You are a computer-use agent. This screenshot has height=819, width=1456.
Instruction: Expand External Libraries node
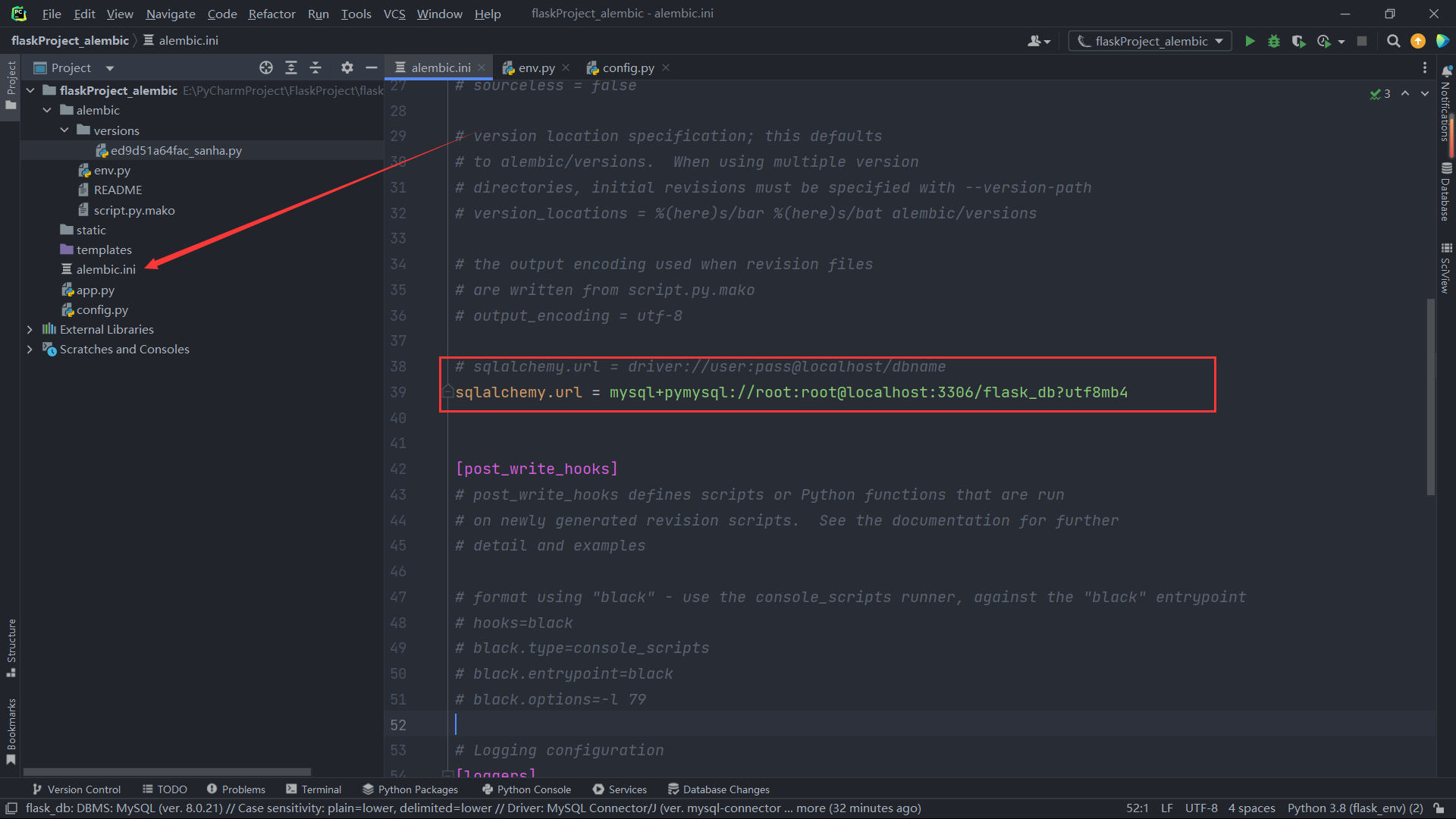(30, 329)
